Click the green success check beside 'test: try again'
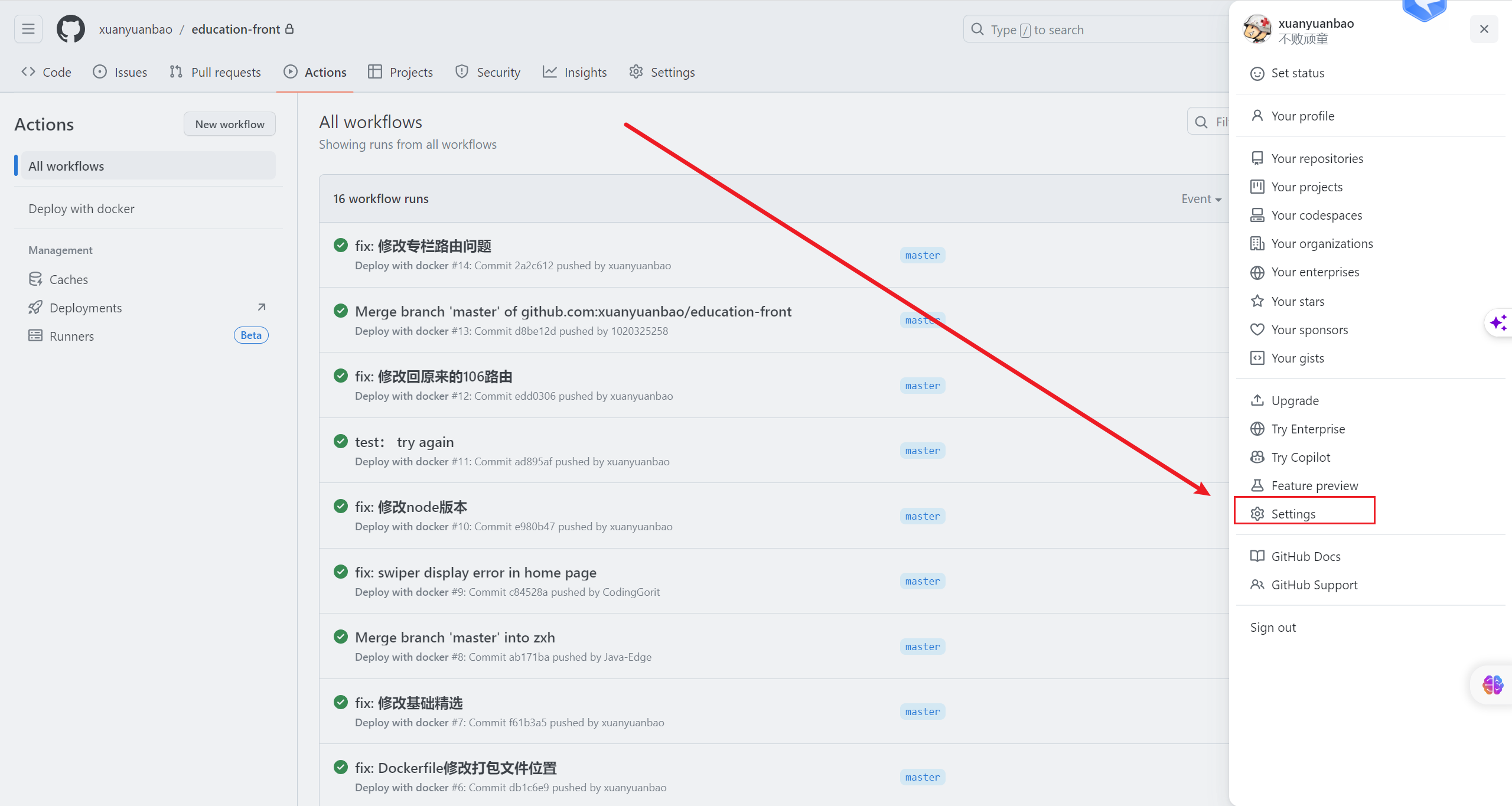The height and width of the screenshot is (806, 1512). coord(340,440)
